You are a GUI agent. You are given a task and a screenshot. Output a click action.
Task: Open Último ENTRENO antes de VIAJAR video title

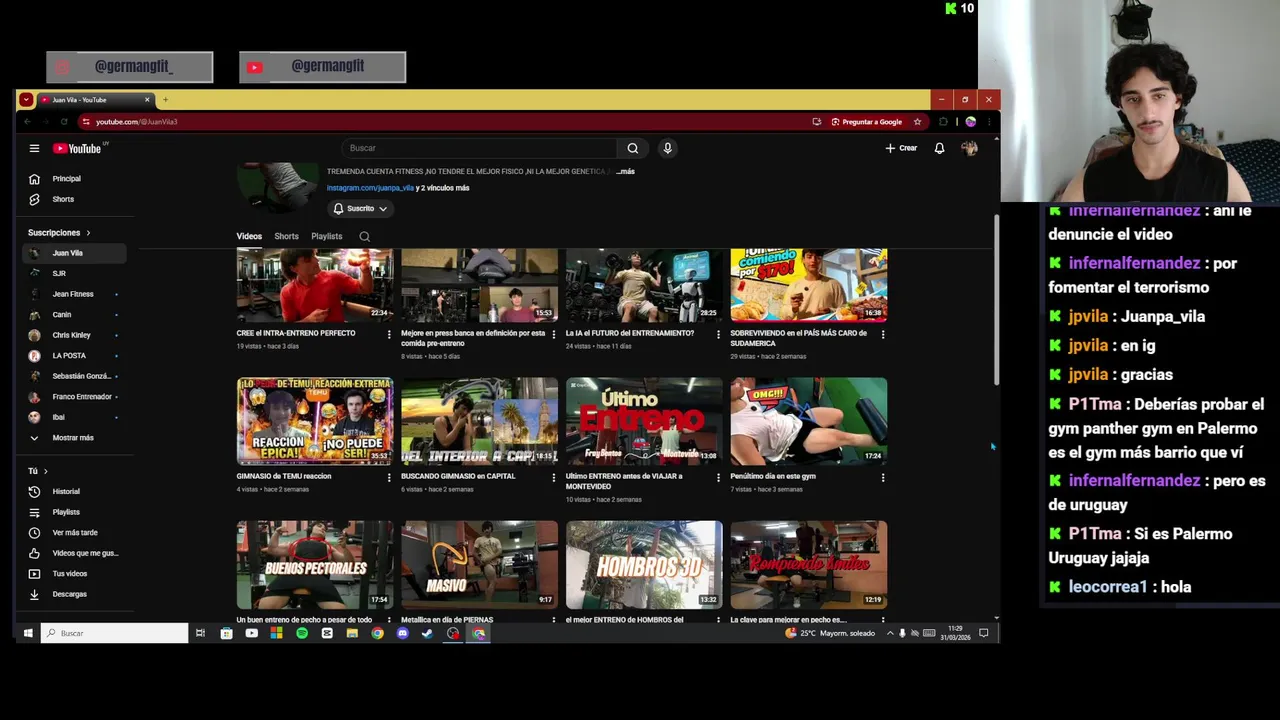pos(624,481)
